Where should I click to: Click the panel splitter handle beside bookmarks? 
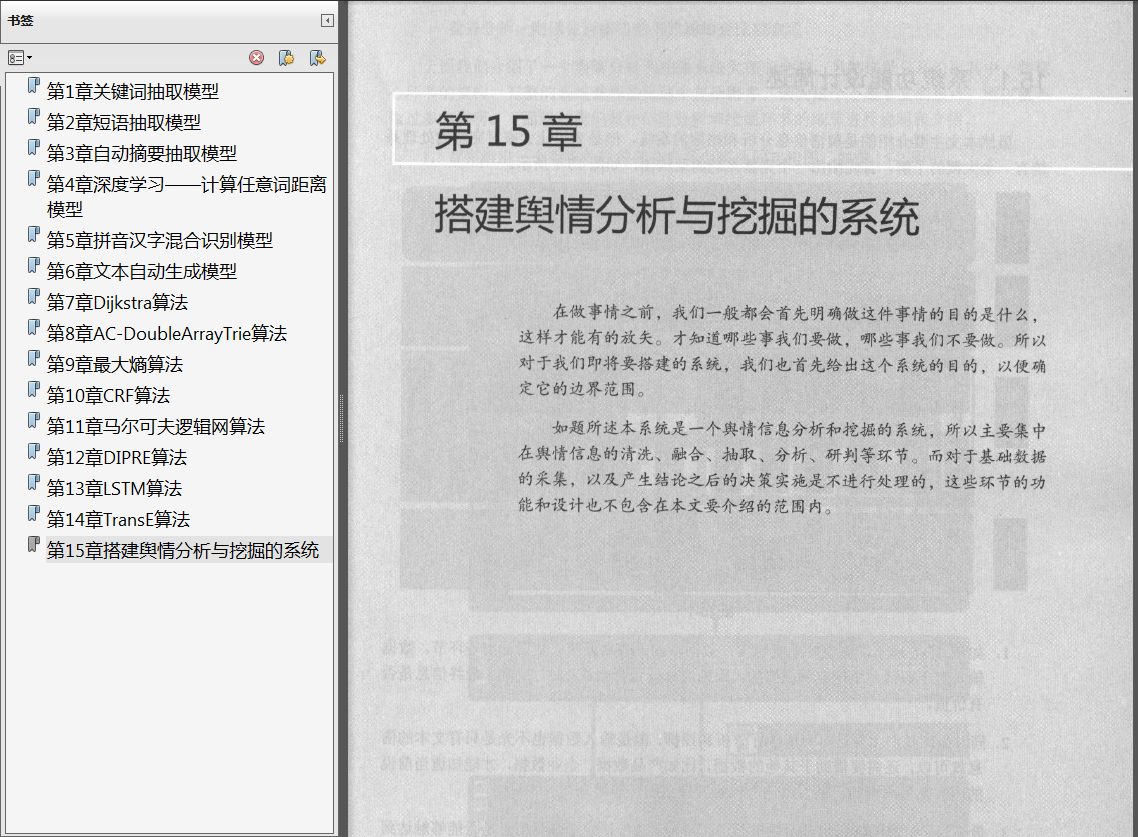(x=341, y=418)
